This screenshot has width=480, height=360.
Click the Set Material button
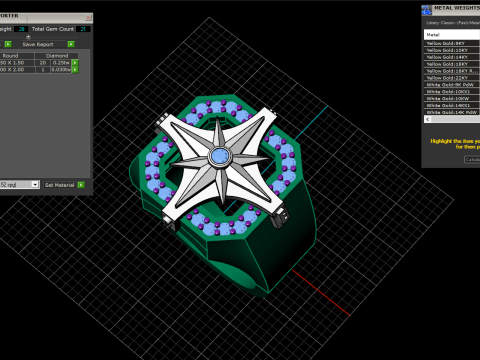[x=59, y=185]
